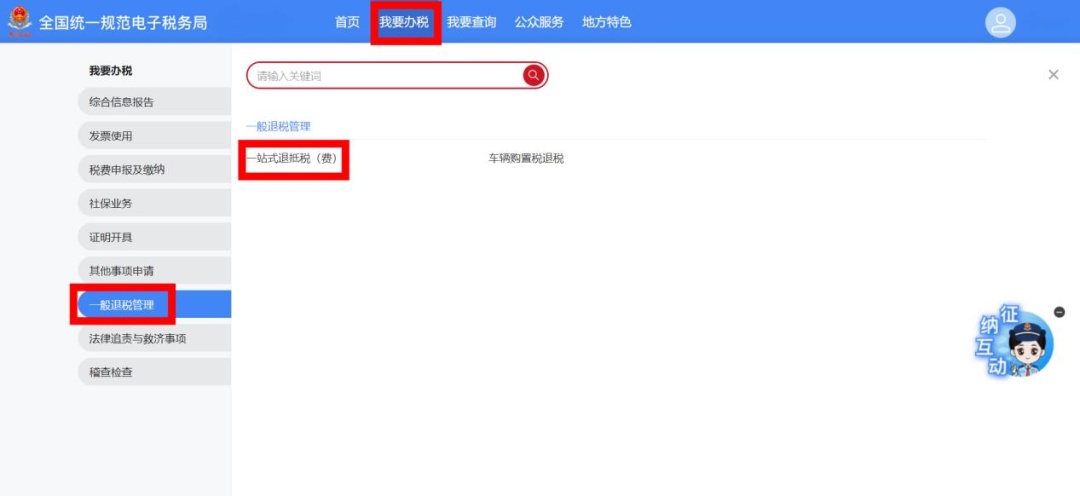The image size is (1080, 496).
Task: Select 稽查检查 in the sidebar
Action: (154, 372)
